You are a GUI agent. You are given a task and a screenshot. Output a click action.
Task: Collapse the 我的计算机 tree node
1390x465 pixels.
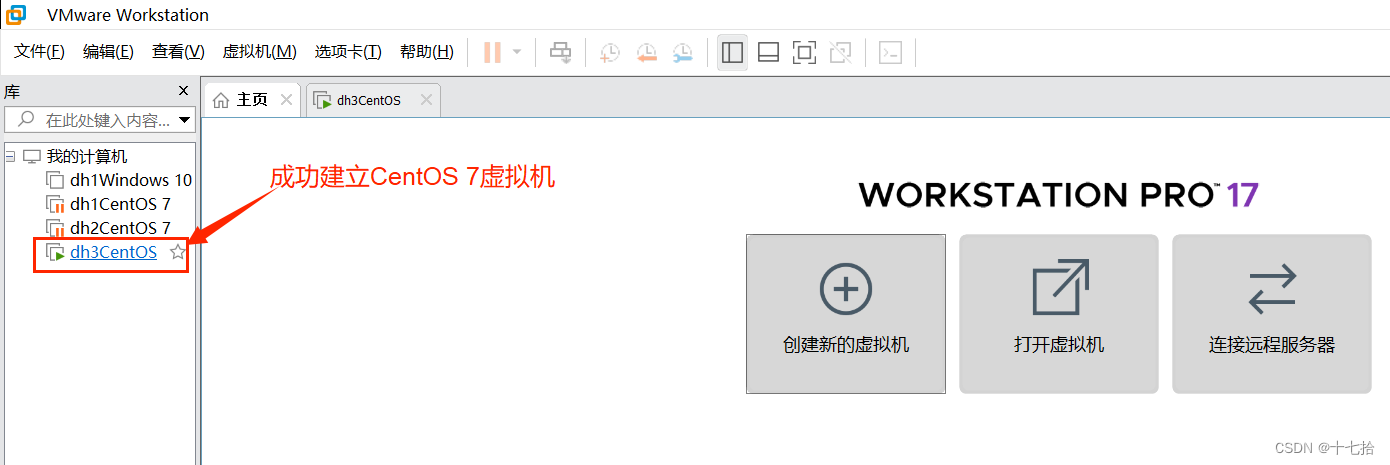pyautogui.click(x=10, y=157)
